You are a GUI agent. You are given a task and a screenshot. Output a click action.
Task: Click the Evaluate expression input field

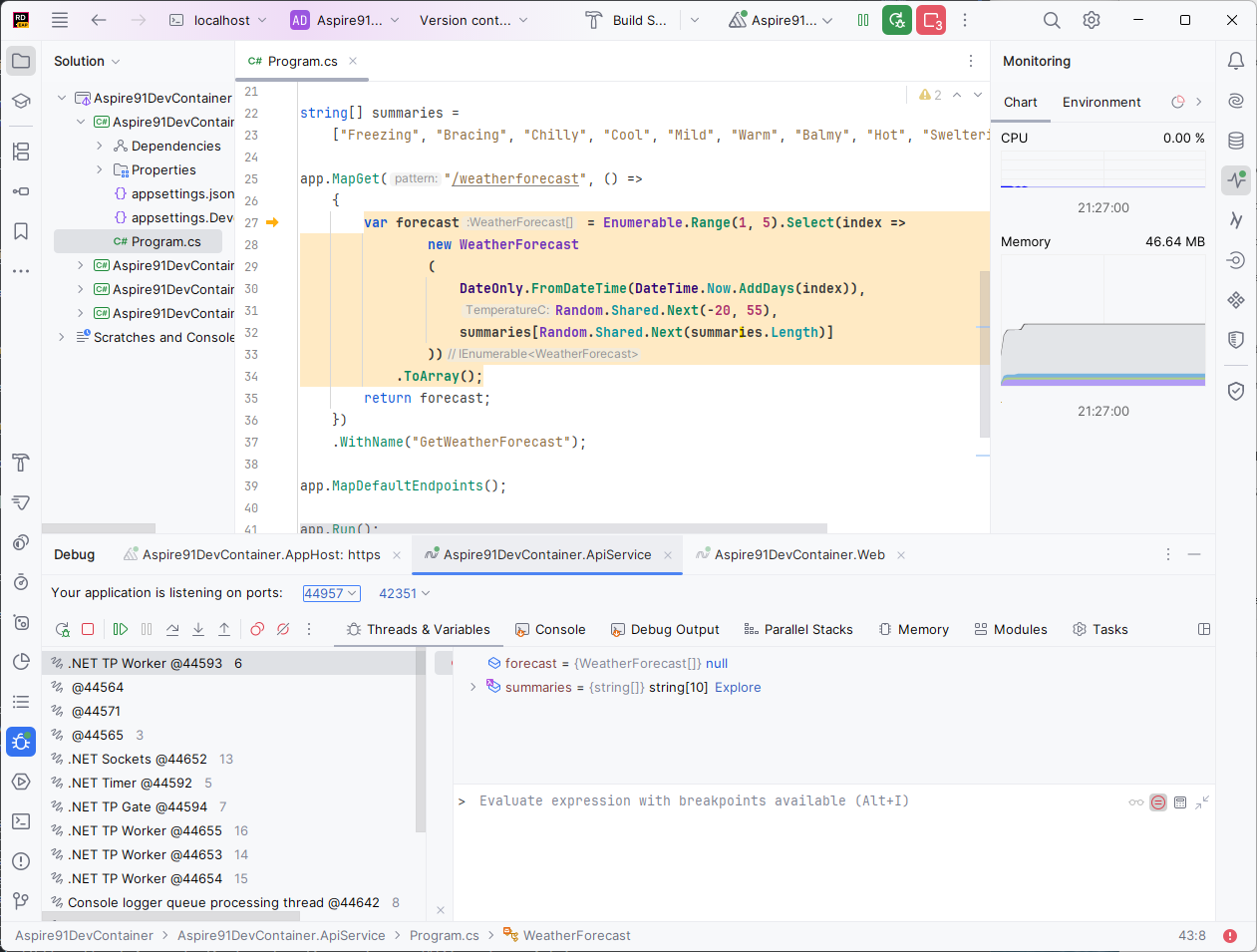click(698, 800)
